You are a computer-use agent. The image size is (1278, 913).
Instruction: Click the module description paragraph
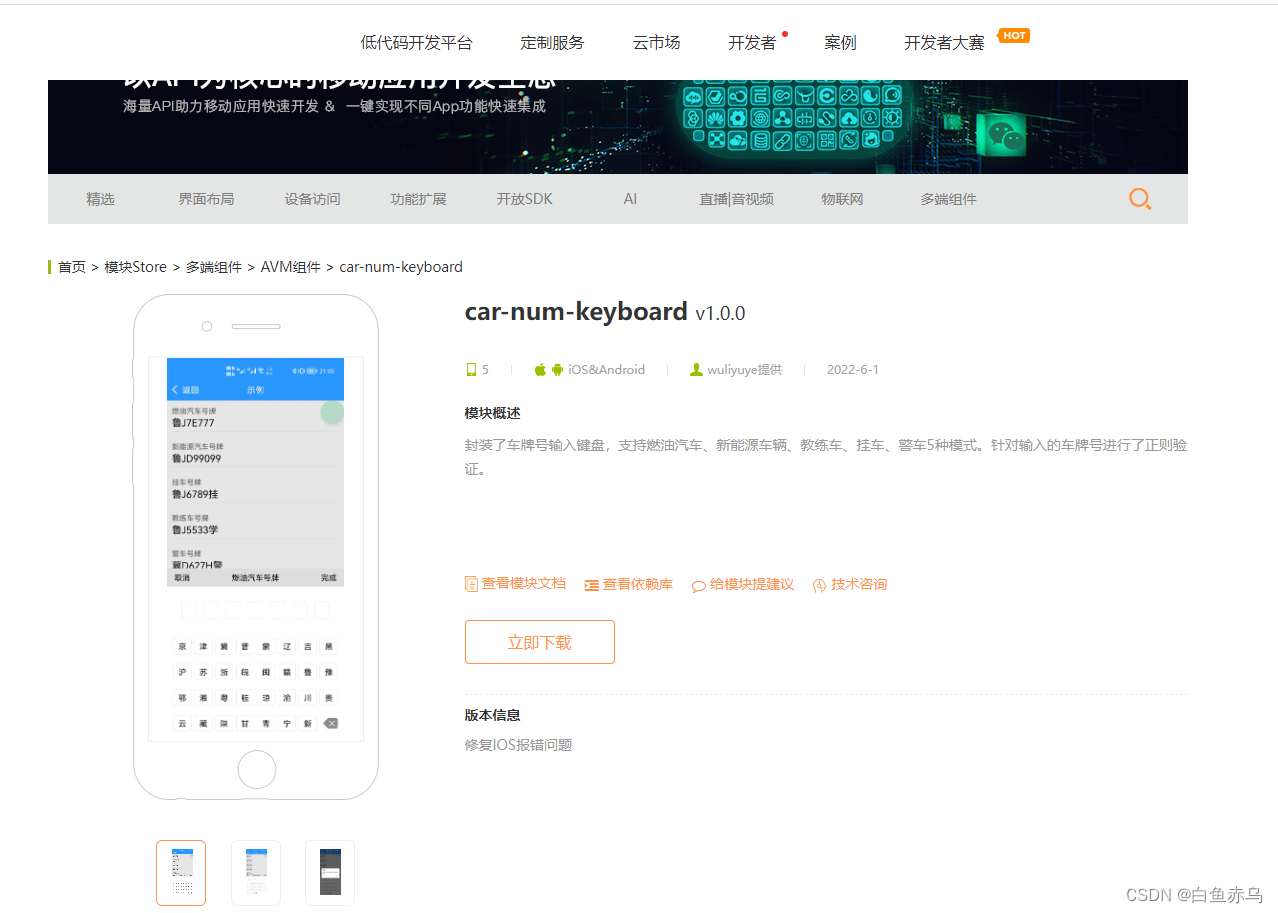pyautogui.click(x=826, y=457)
